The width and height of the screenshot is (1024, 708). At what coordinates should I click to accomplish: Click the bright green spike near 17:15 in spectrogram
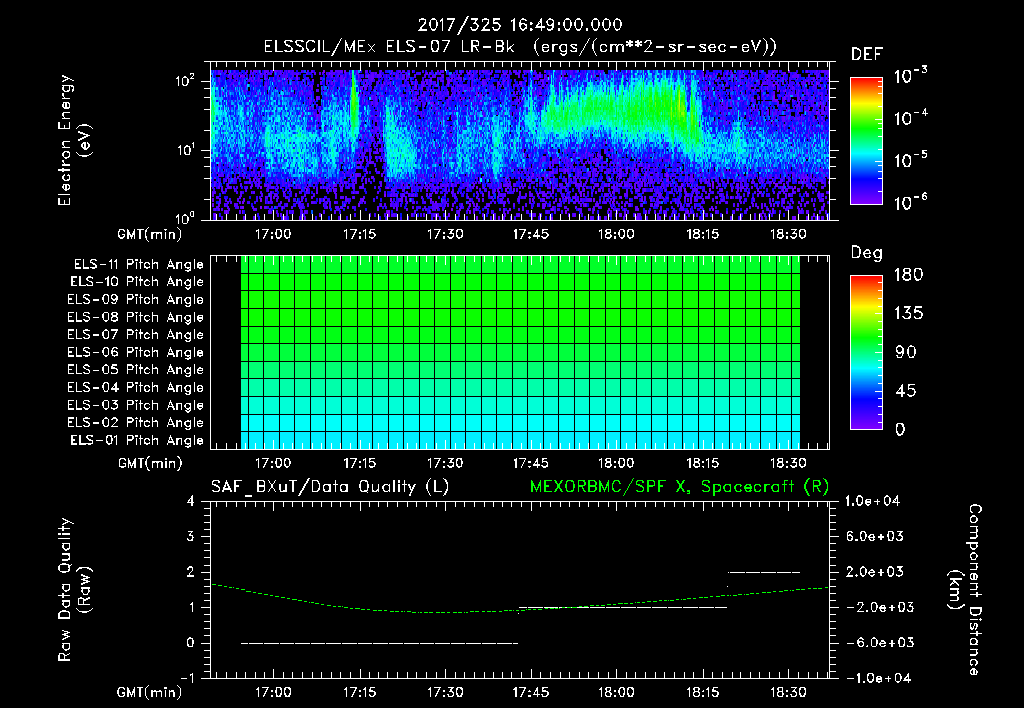pos(355,105)
